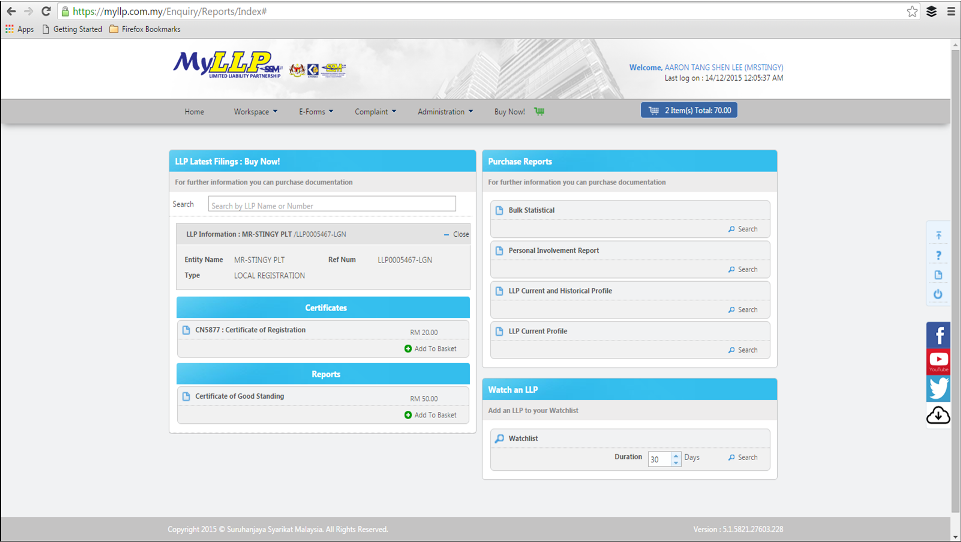This screenshot has width=961, height=542.
Task: Open the Twitter social link
Action: coord(938,389)
